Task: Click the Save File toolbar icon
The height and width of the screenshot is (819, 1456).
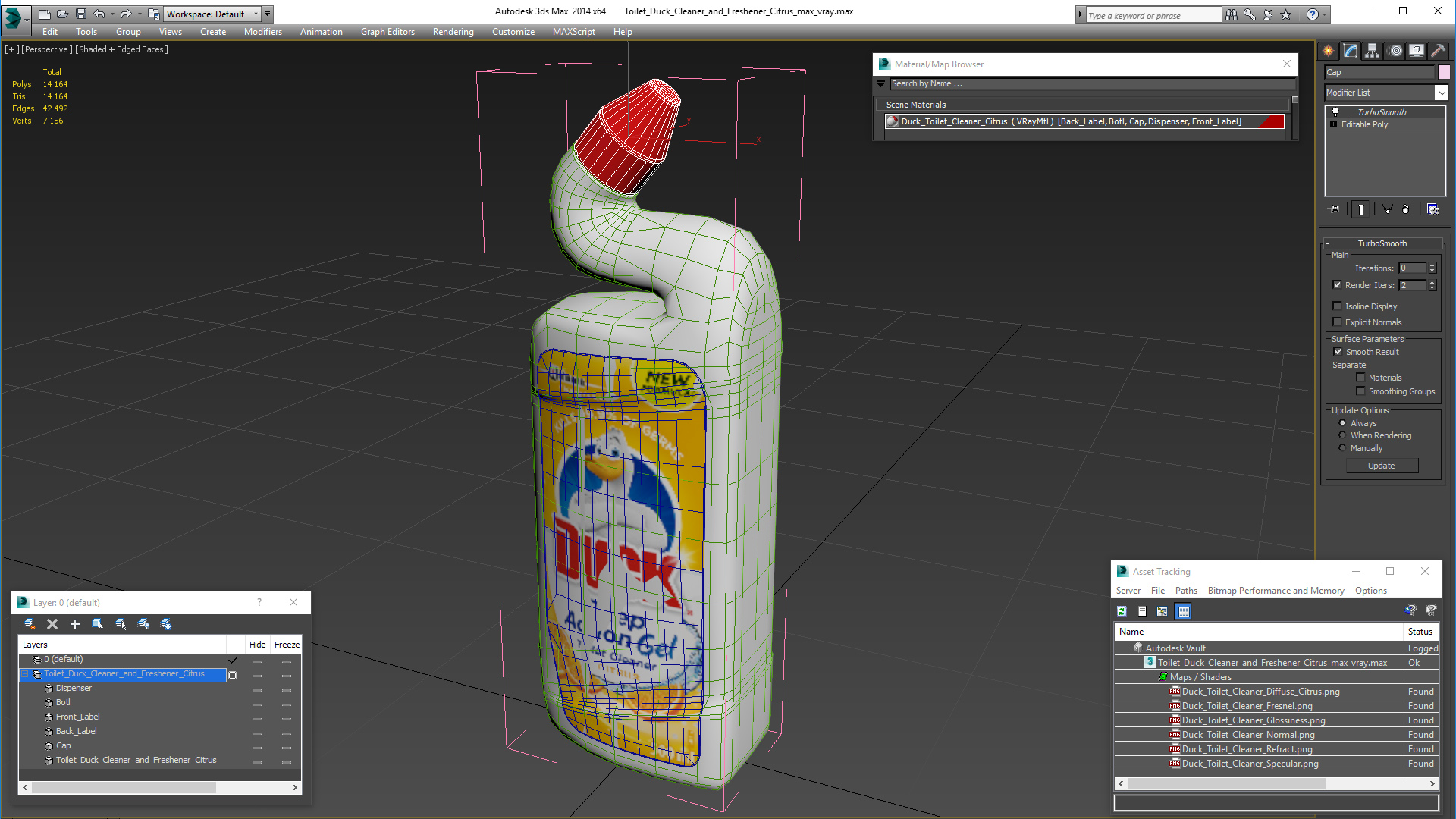Action: [x=81, y=14]
